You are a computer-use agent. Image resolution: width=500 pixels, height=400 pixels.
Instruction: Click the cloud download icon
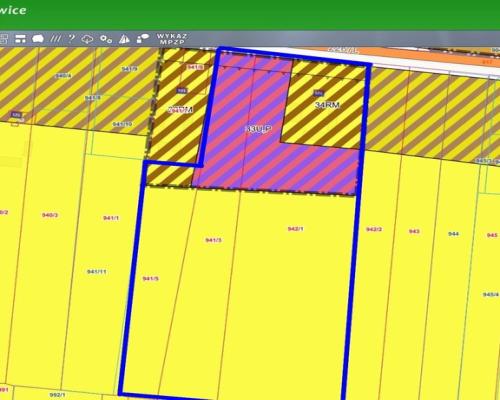coord(87,39)
